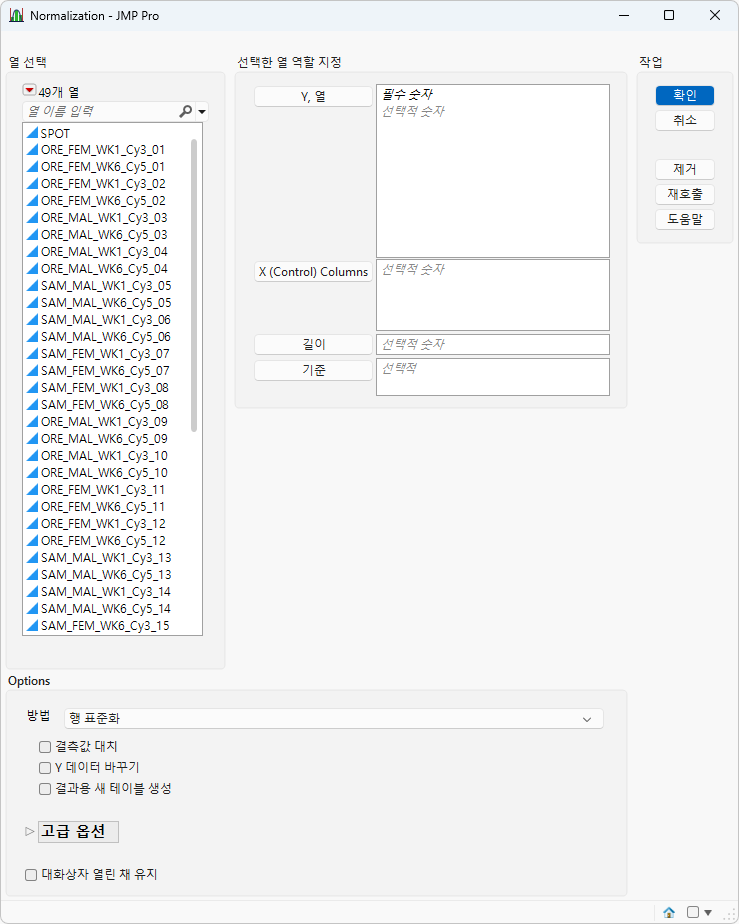This screenshot has width=739, height=924.
Task: Enable the 결측값 대치 checkbox
Action: click(x=45, y=747)
